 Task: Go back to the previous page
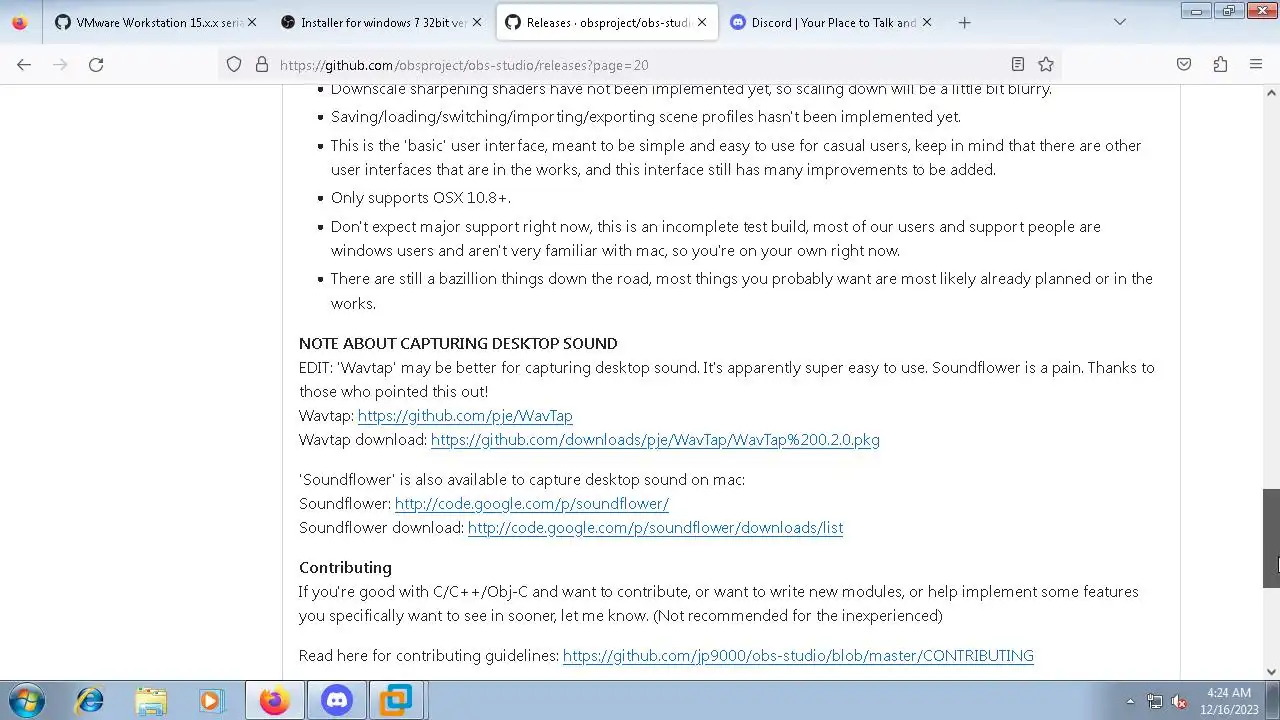click(24, 64)
